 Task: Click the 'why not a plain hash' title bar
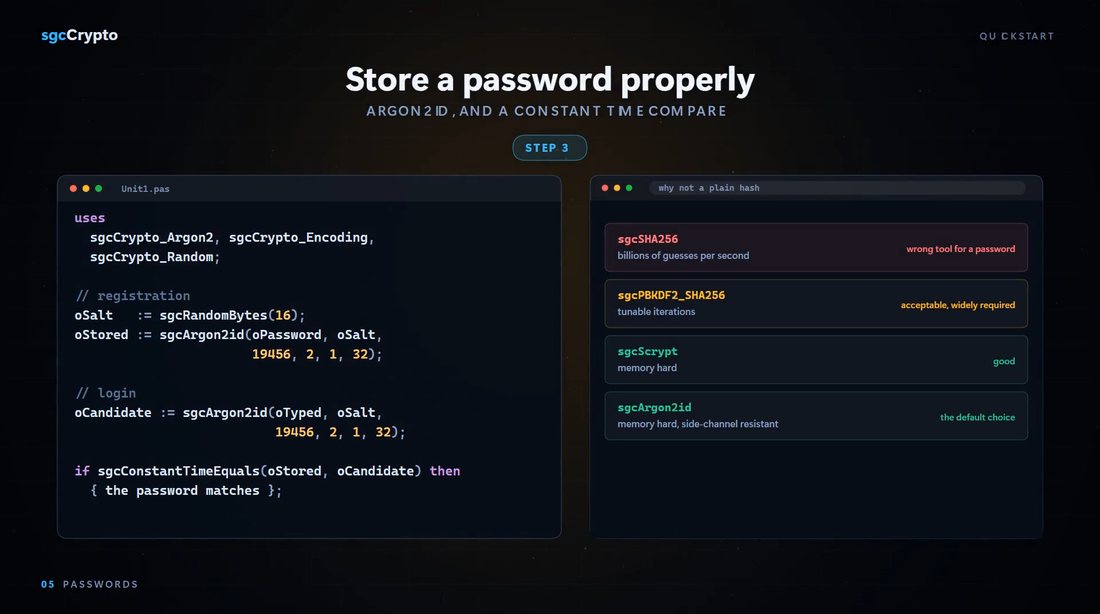pos(837,187)
